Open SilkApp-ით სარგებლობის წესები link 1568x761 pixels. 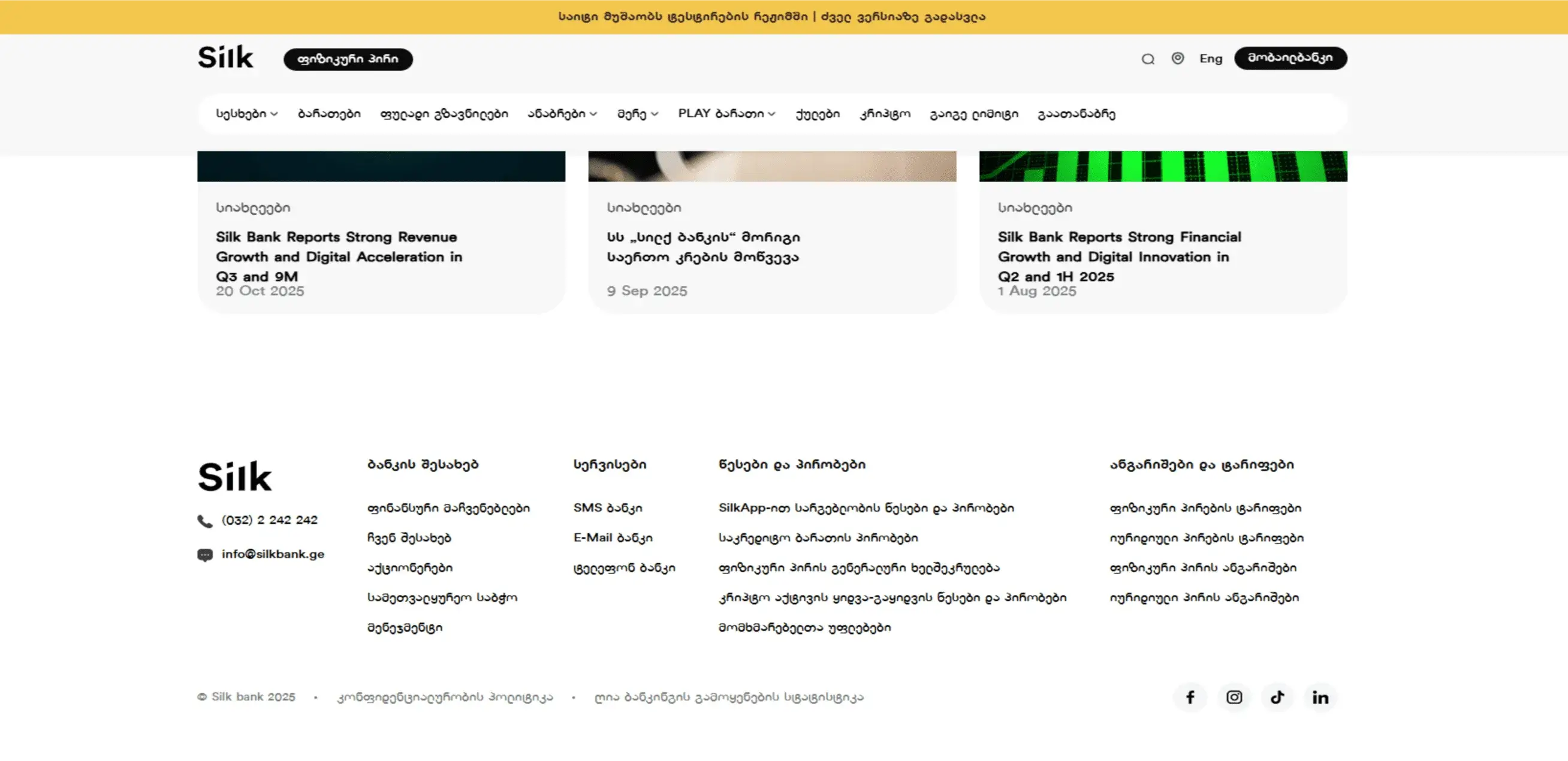pyautogui.click(x=866, y=508)
